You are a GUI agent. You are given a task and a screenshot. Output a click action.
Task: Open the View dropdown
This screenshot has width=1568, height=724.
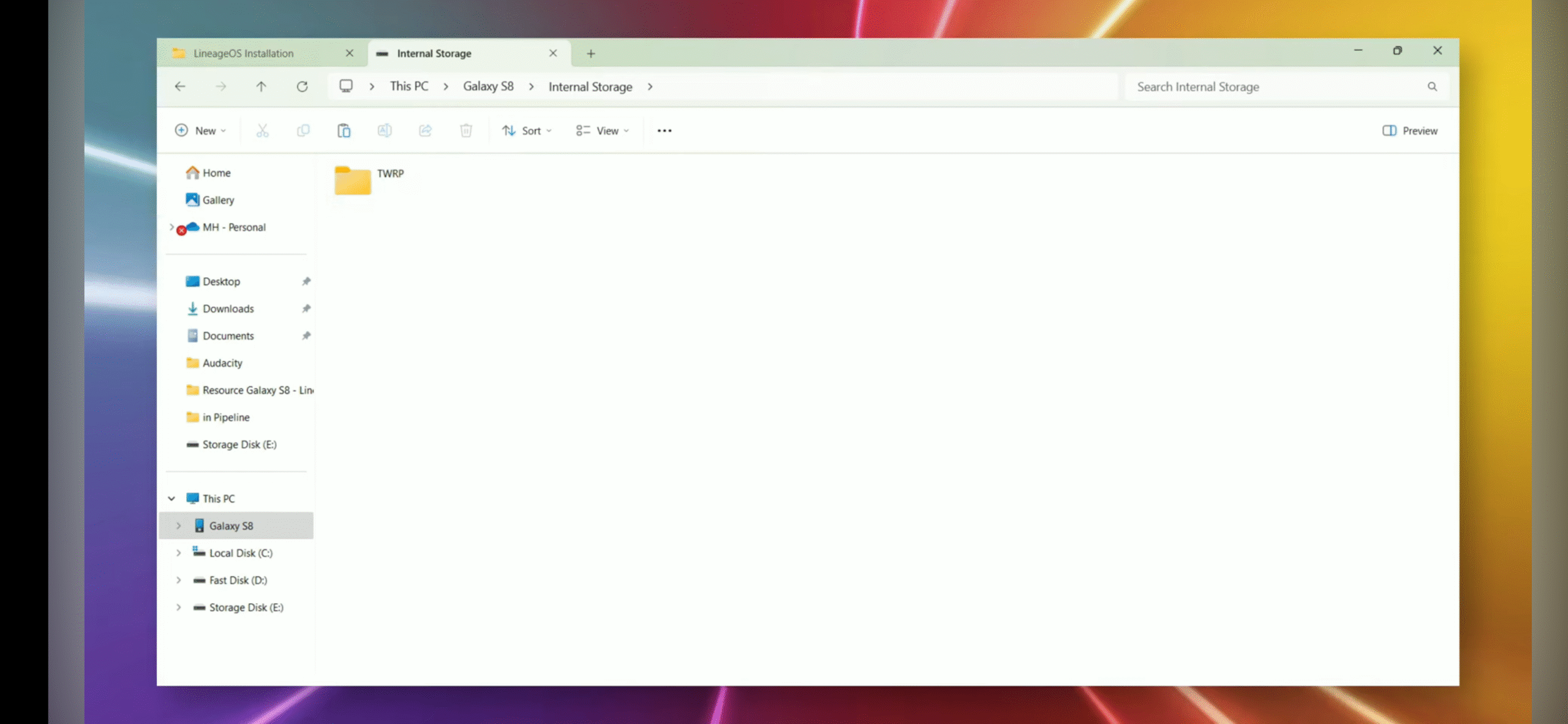pyautogui.click(x=602, y=130)
